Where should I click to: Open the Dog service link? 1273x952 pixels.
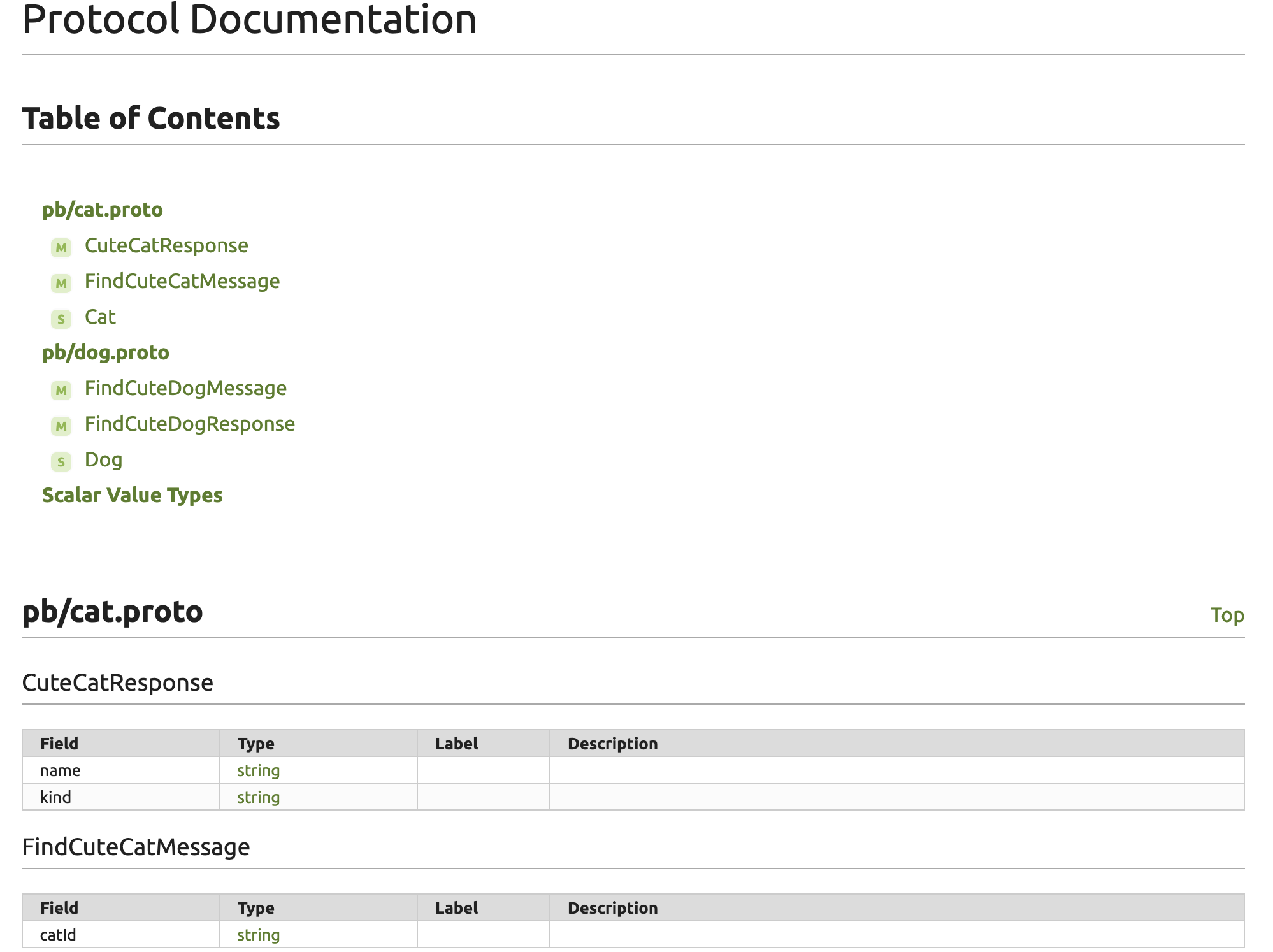point(103,459)
